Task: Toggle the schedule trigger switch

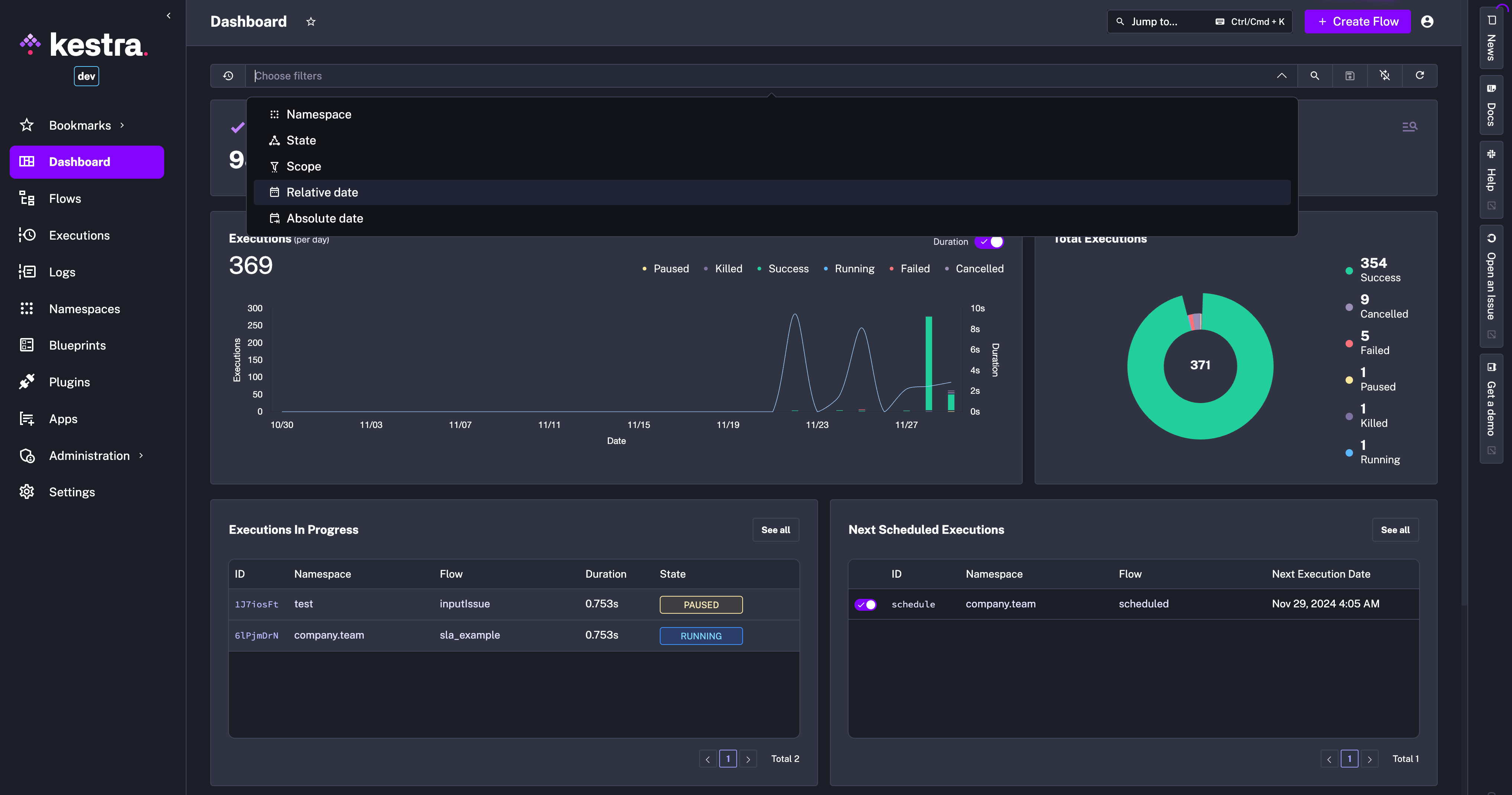Action: point(865,604)
